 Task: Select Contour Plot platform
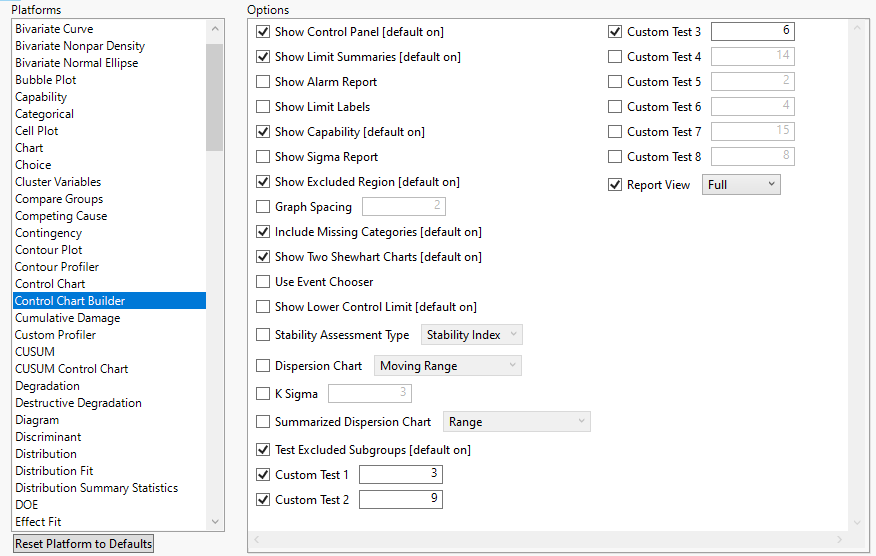pos(49,250)
